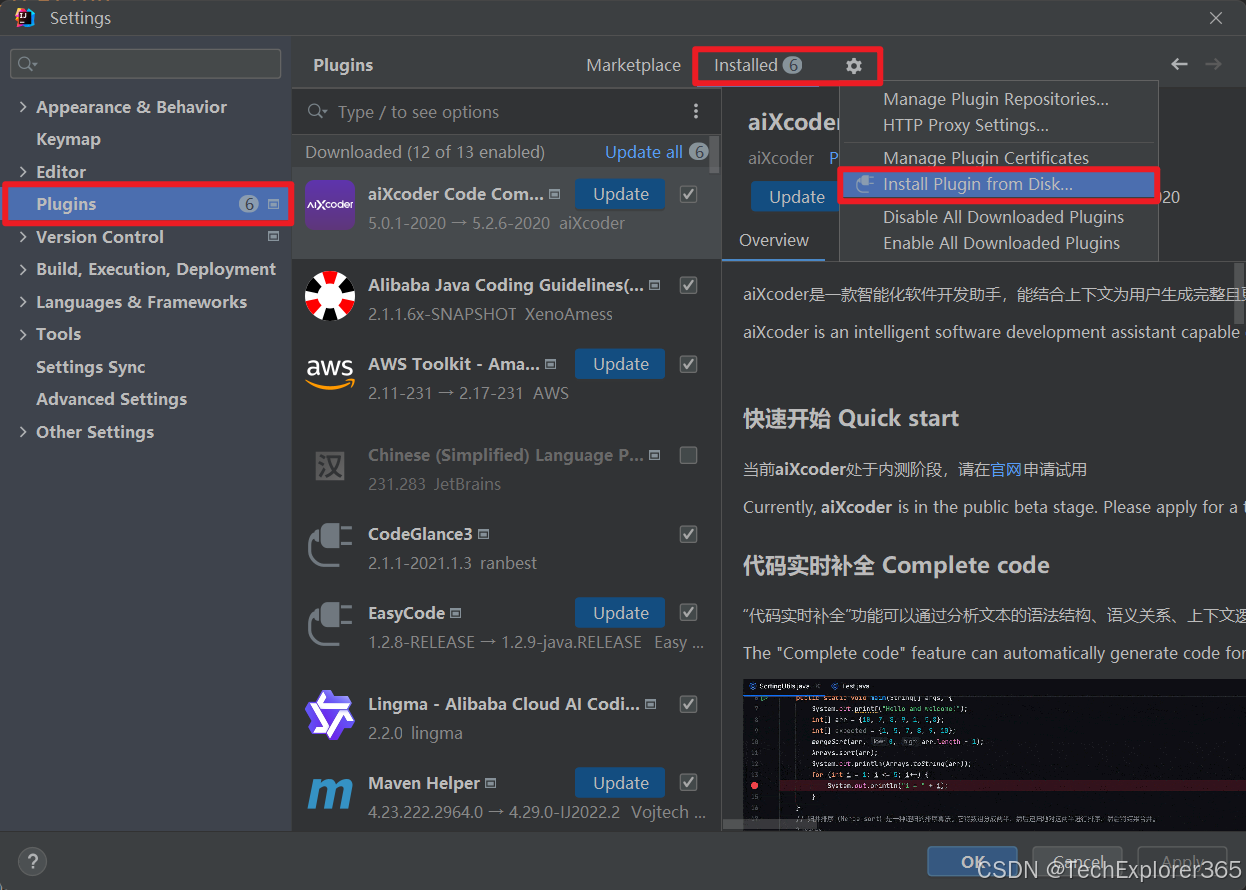Click the Complete code screenshot thumbnail
The height and width of the screenshot is (890, 1246).
(994, 754)
